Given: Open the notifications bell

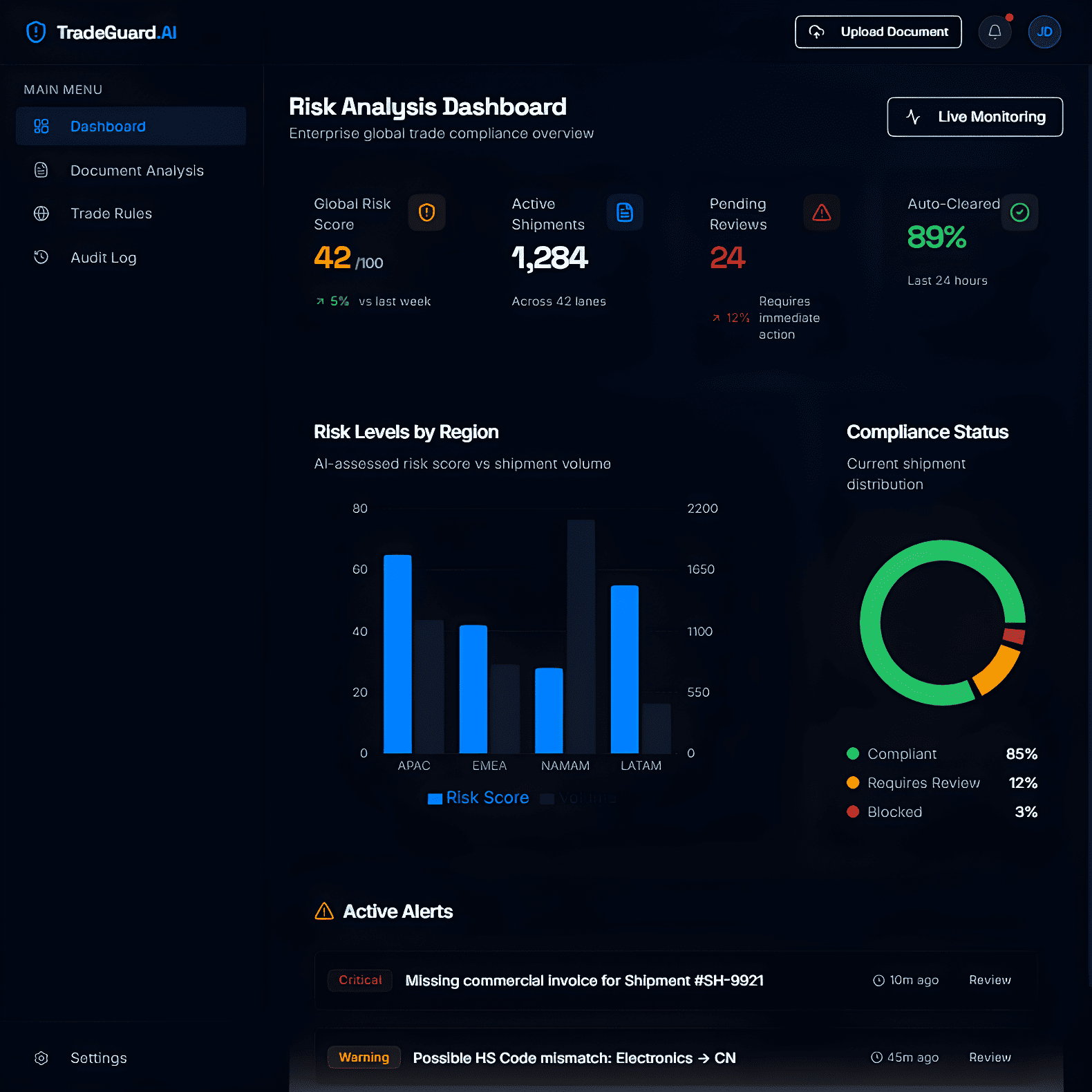Looking at the screenshot, I should click(x=995, y=32).
